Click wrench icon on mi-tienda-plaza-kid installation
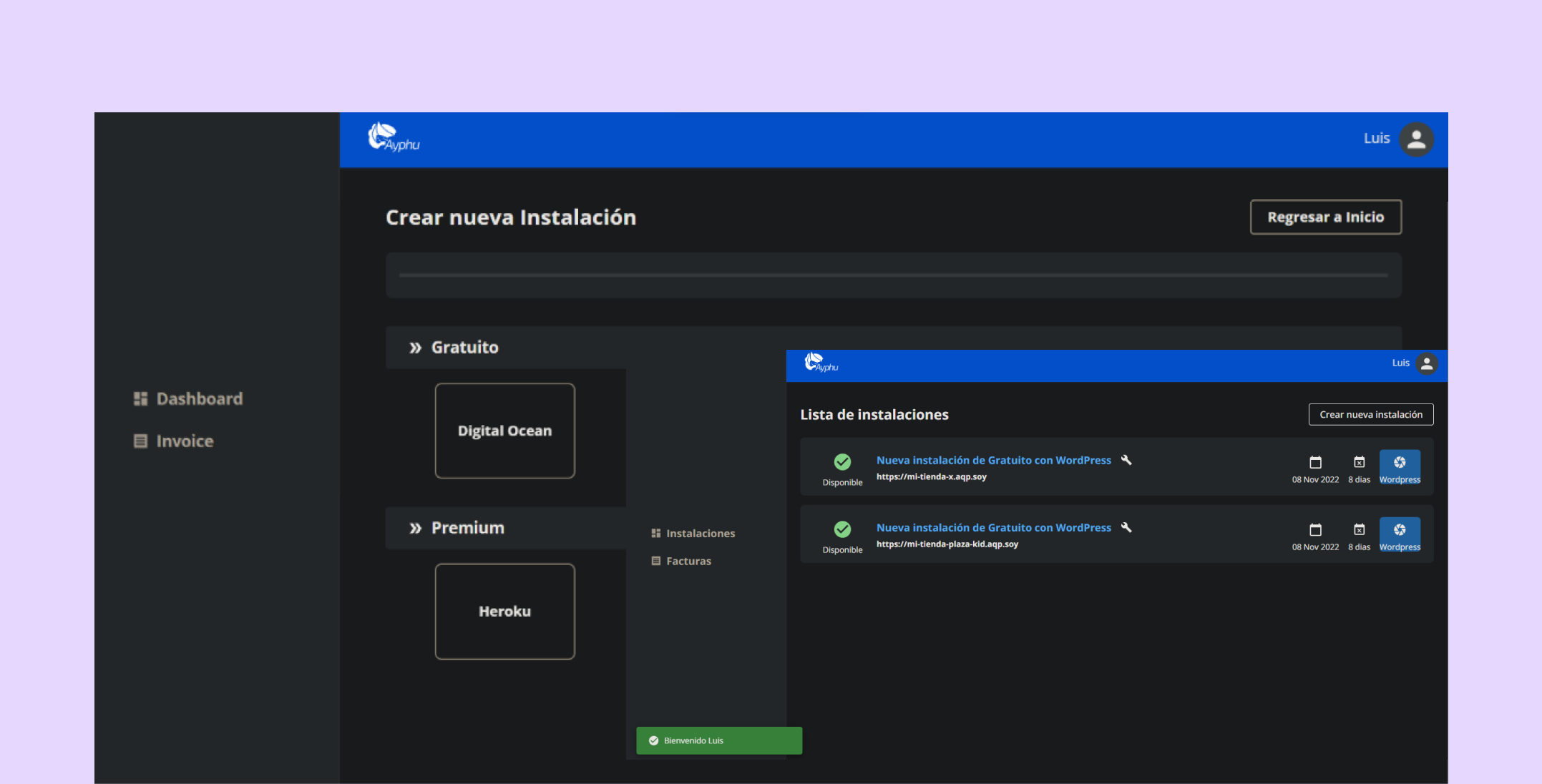This screenshot has height=784, width=1542. (1126, 527)
